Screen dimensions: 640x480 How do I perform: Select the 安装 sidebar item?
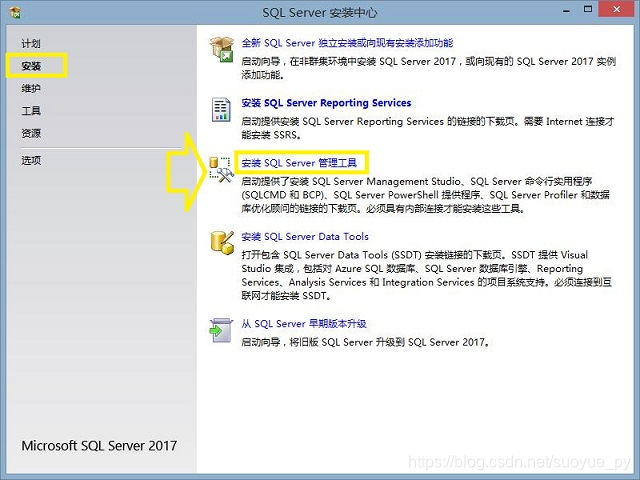31,66
